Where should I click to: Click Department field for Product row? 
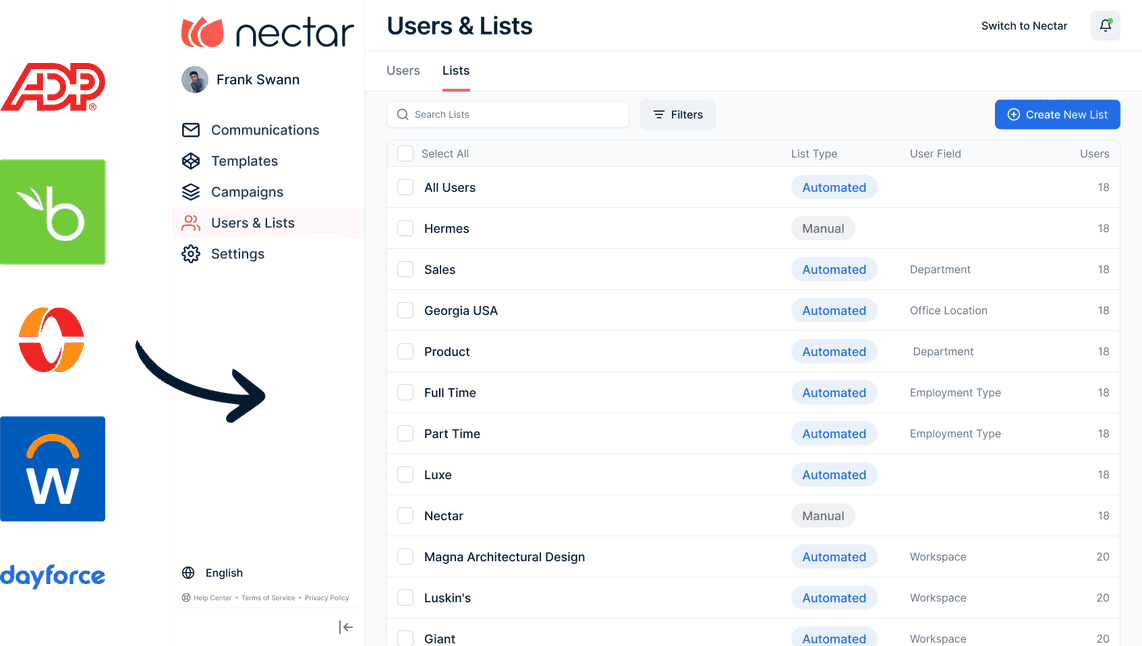point(943,352)
